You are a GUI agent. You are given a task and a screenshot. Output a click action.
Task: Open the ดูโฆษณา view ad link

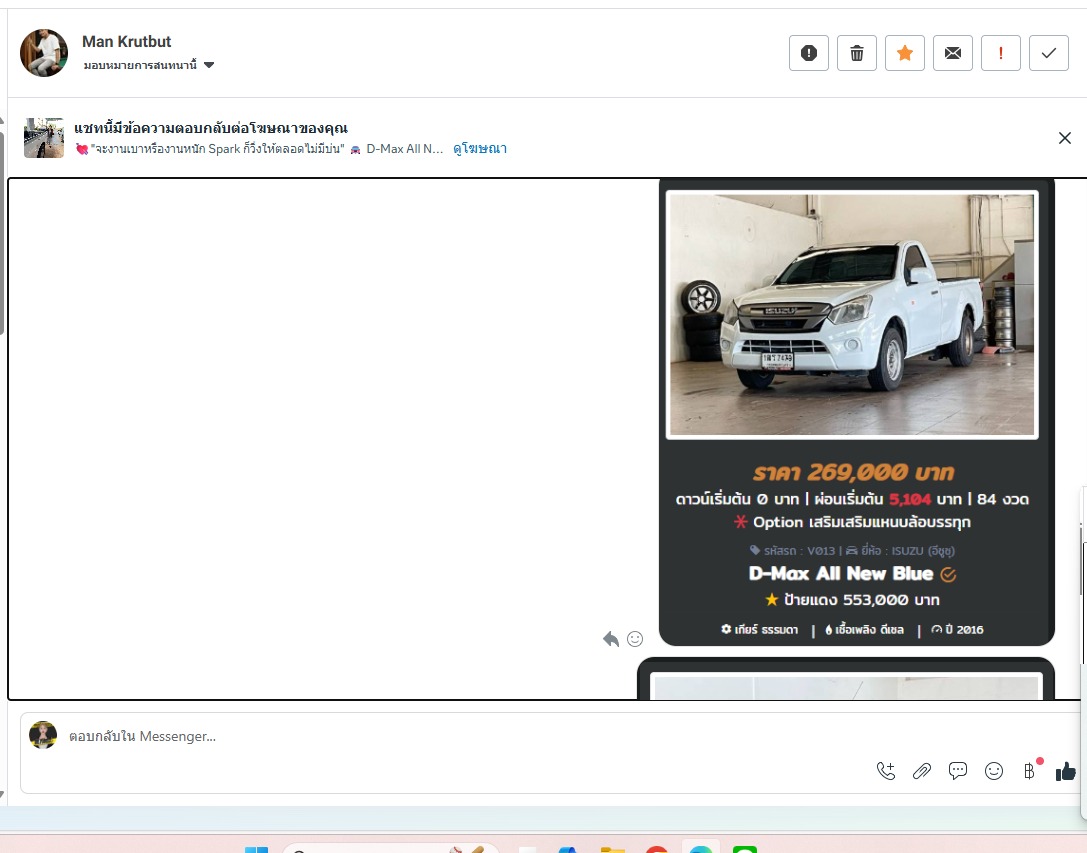[480, 148]
